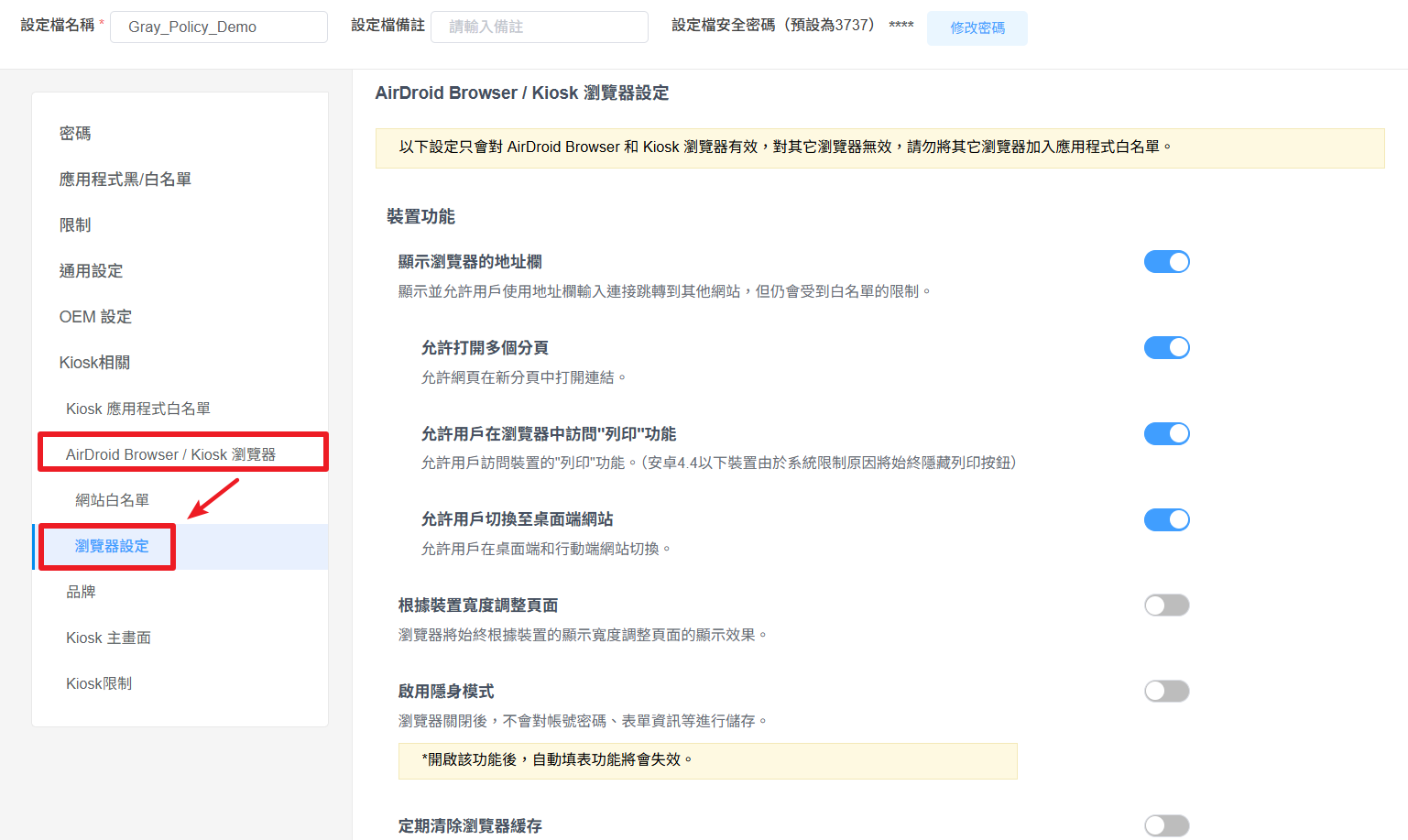Go to Kiosk 主畫面 sidebar item
The width and height of the screenshot is (1408, 840).
click(108, 638)
